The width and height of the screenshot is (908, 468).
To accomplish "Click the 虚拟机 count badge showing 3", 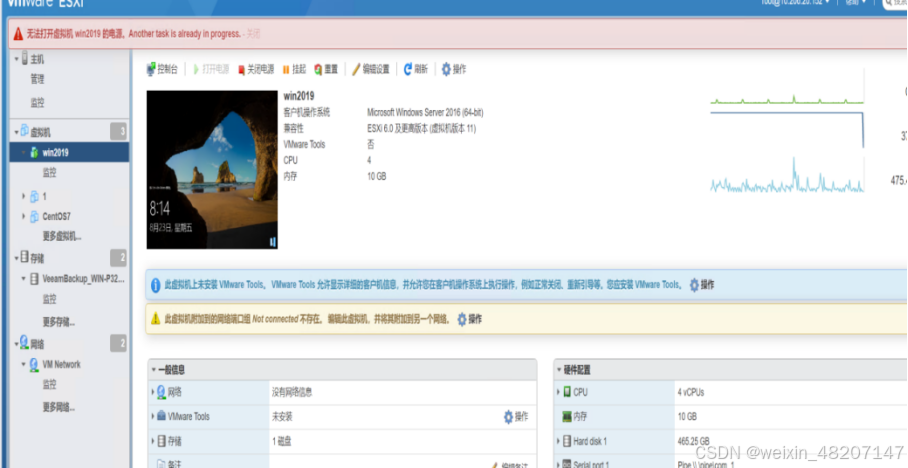I will (119, 132).
